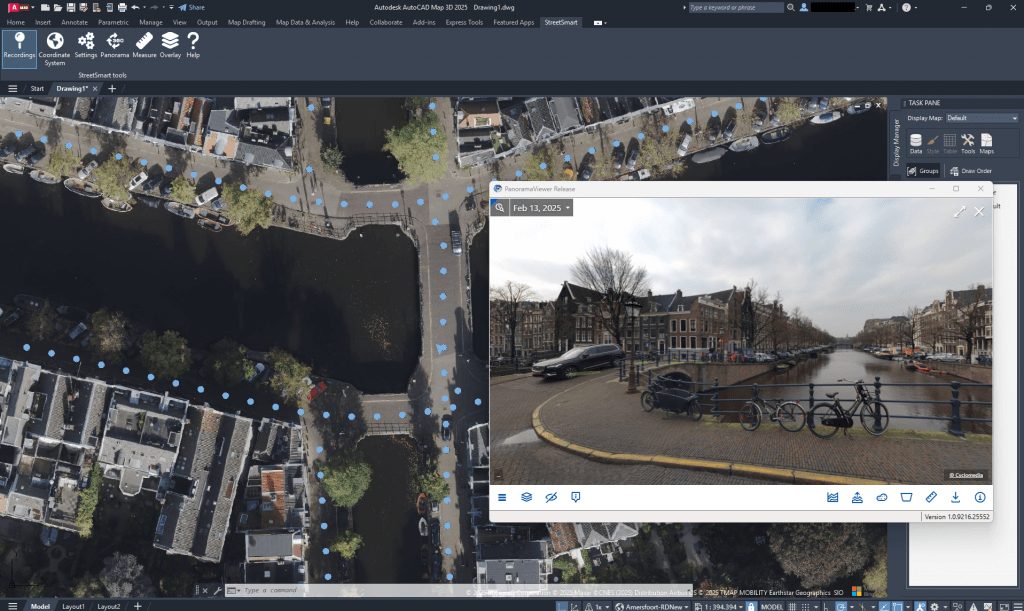1024x611 pixels.
Task: Click the Cyclomedia copyright link
Action: tap(966, 475)
